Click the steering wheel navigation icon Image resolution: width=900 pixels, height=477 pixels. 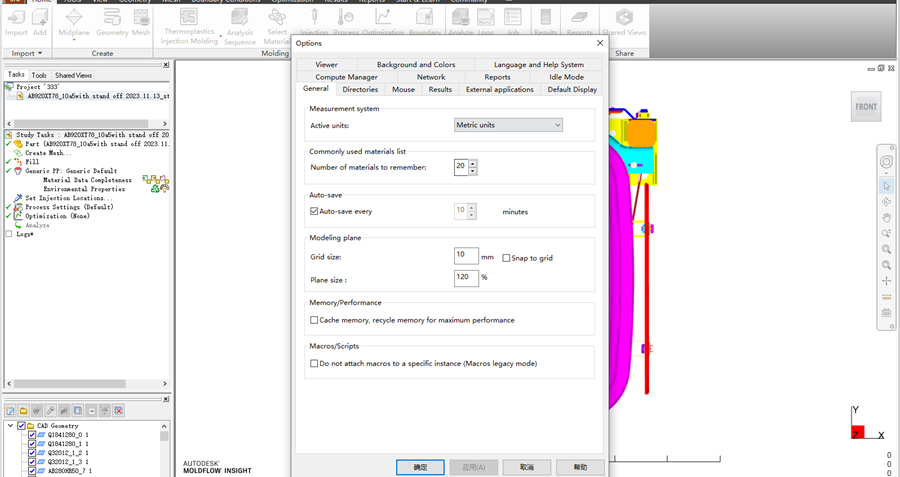point(886,162)
